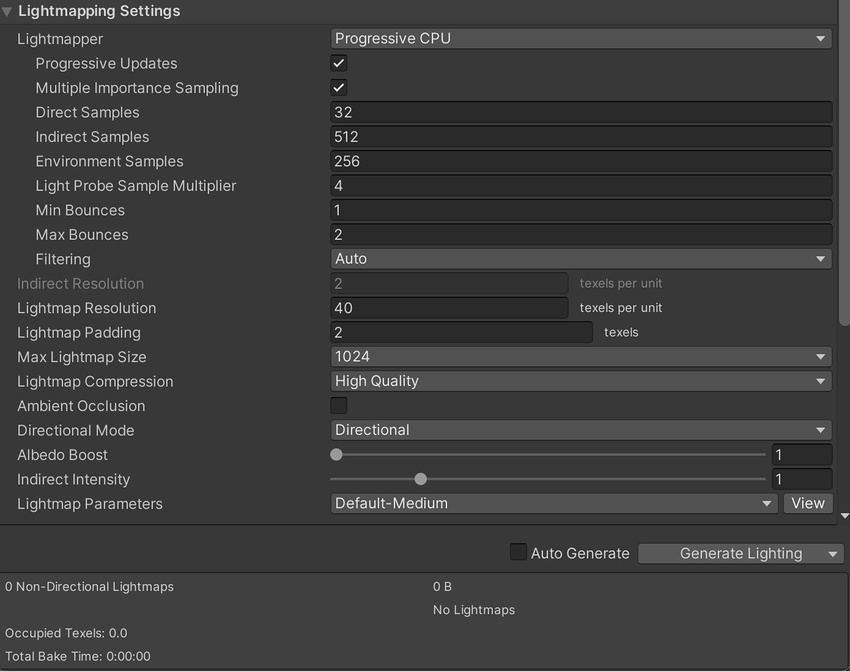Open the Max Lightmap Size dropdown
Viewport: 850px width, 671px height.
point(580,357)
